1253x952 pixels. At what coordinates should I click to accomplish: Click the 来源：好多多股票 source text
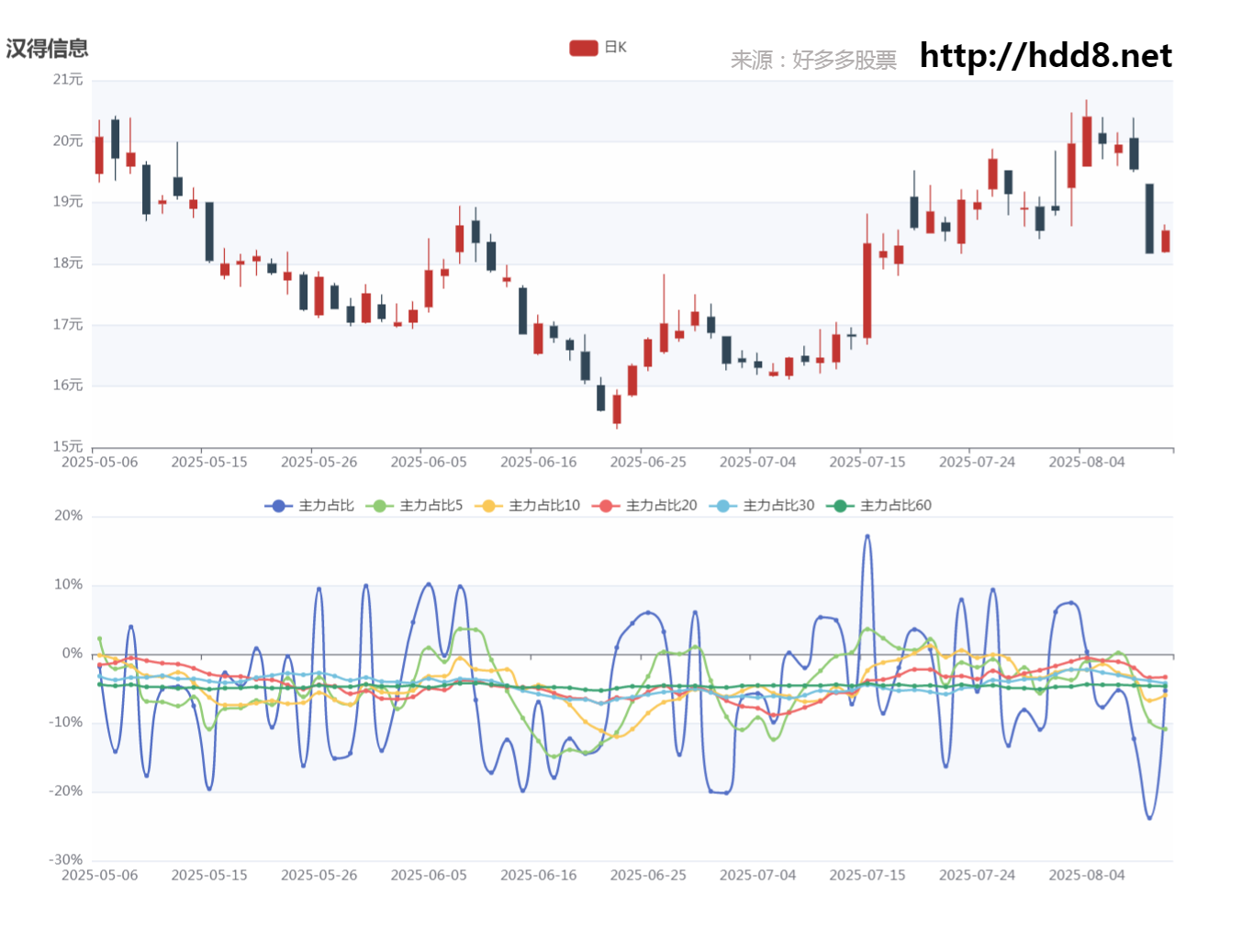(813, 61)
